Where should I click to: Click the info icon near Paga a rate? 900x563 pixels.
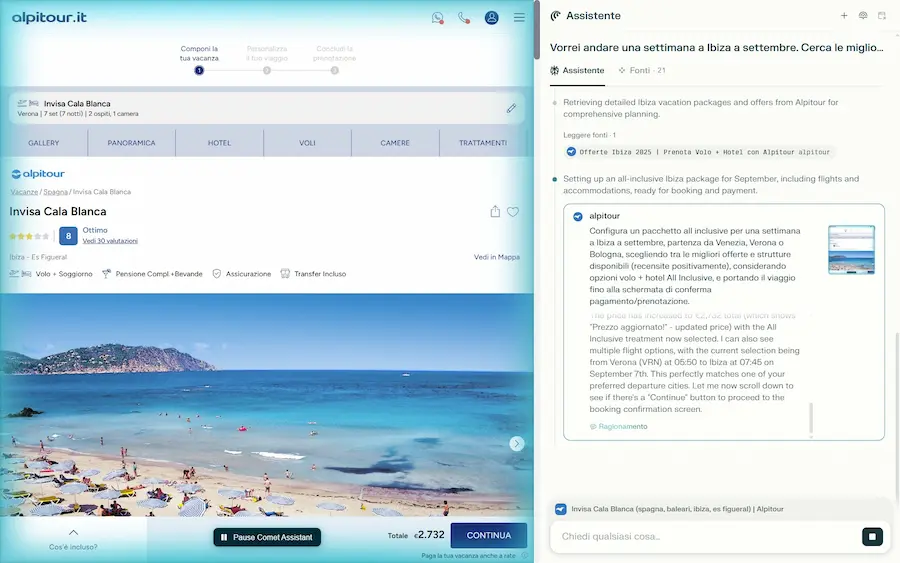[524, 556]
